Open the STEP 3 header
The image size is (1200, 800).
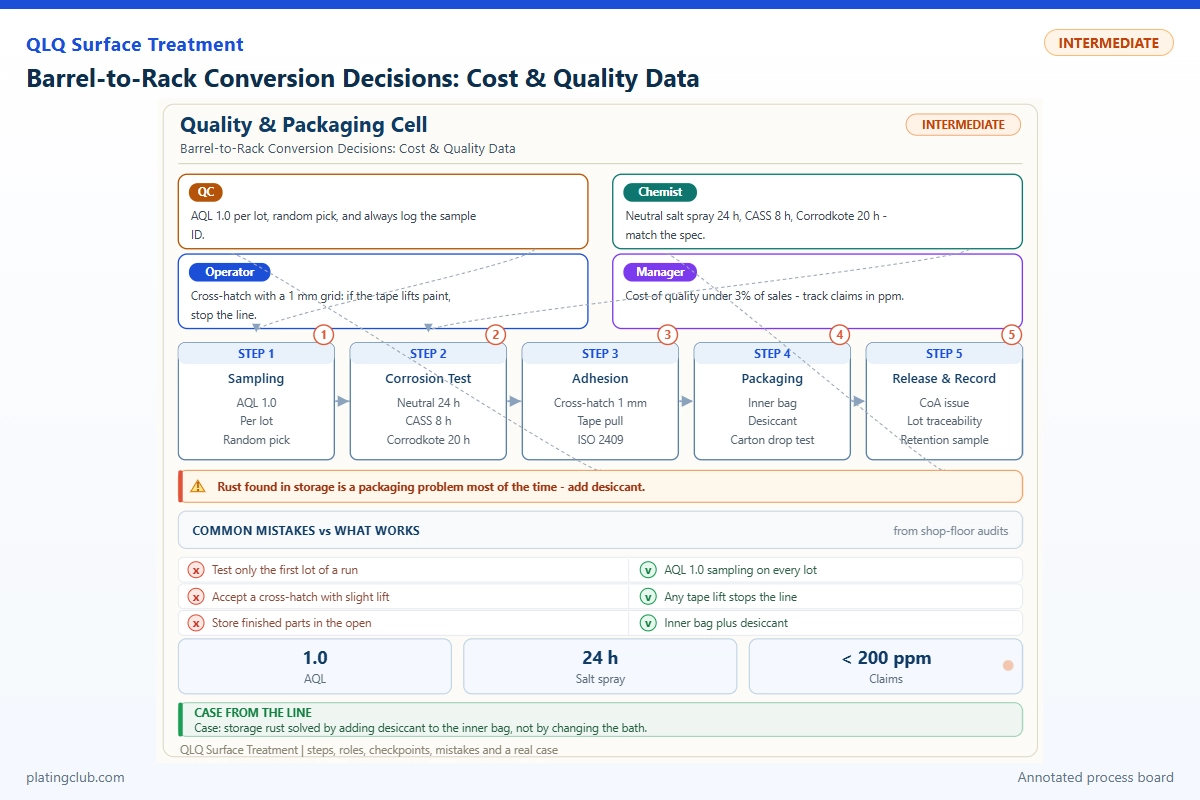click(600, 354)
